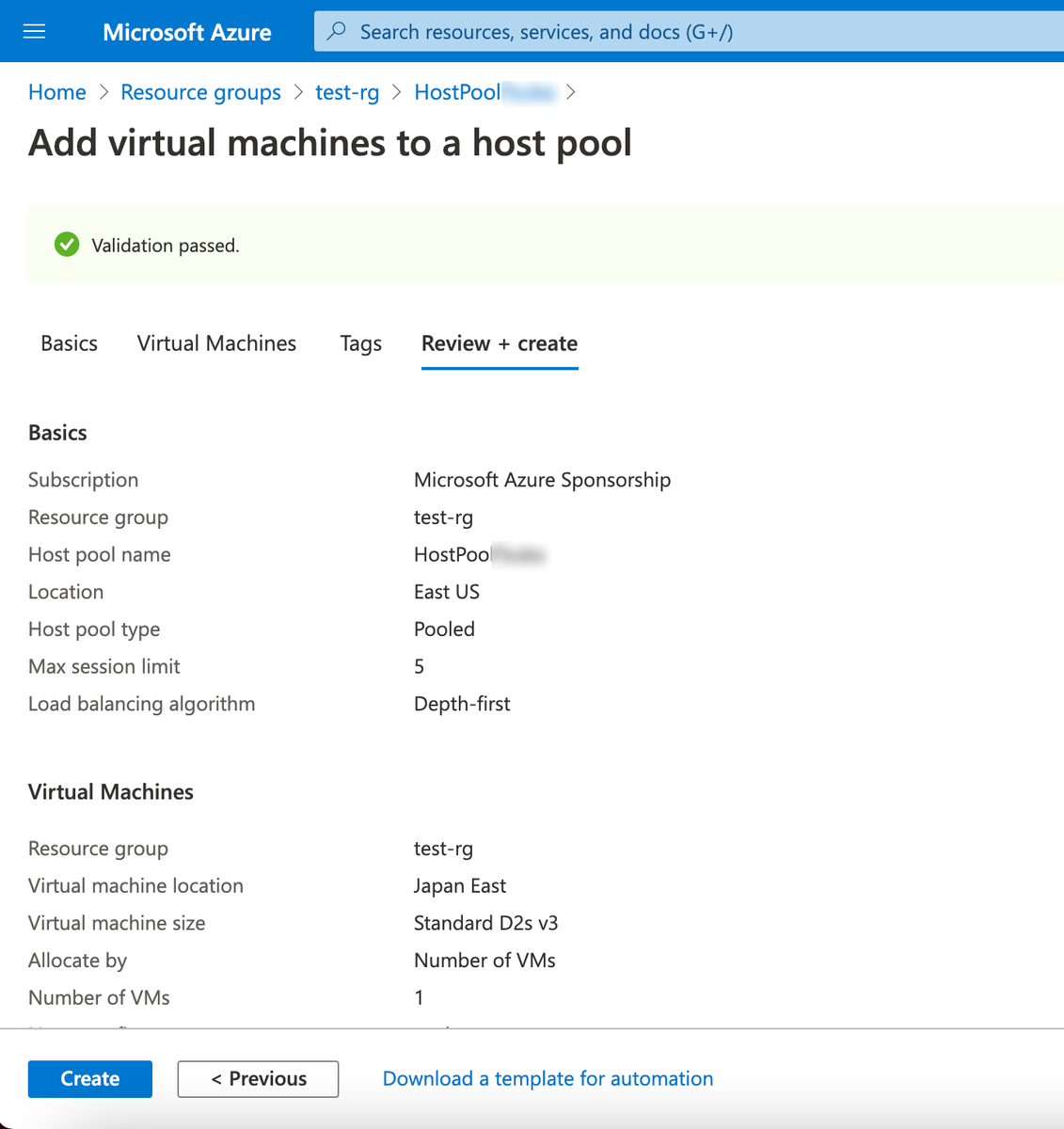Open Home breadcrumb link
This screenshot has width=1064, height=1129.
57,92
